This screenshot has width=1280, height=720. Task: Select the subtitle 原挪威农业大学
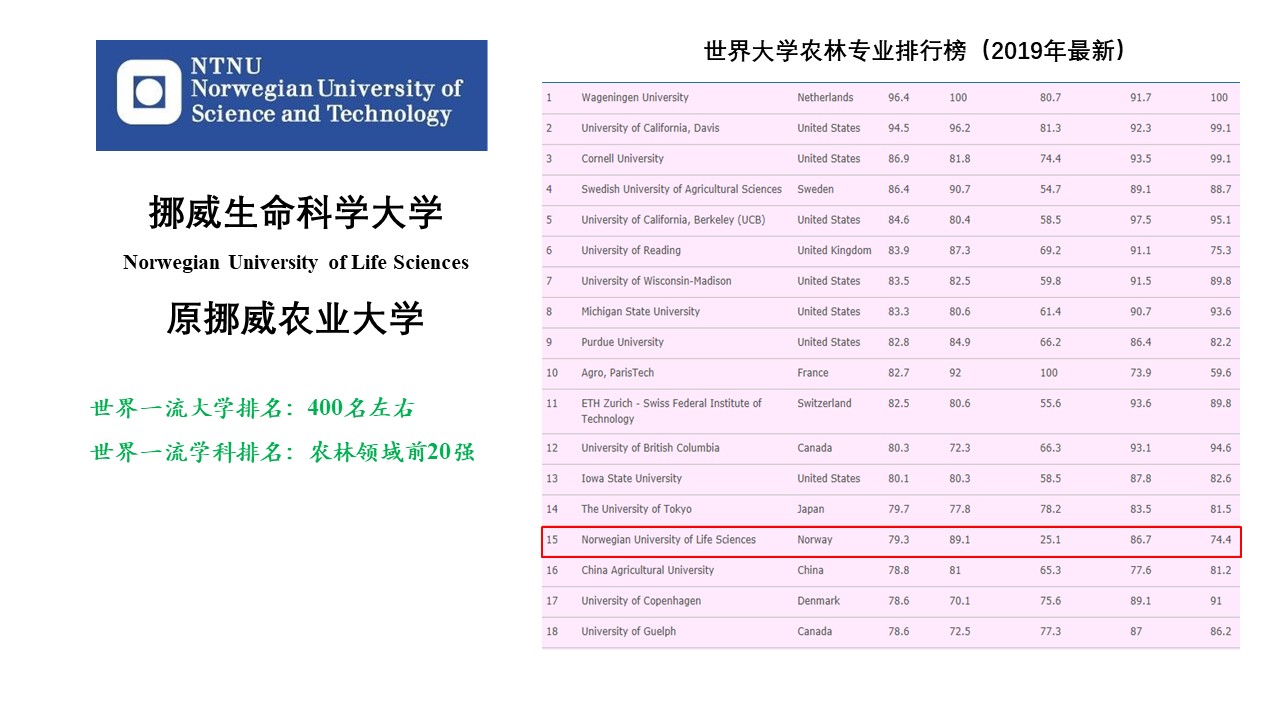(295, 319)
